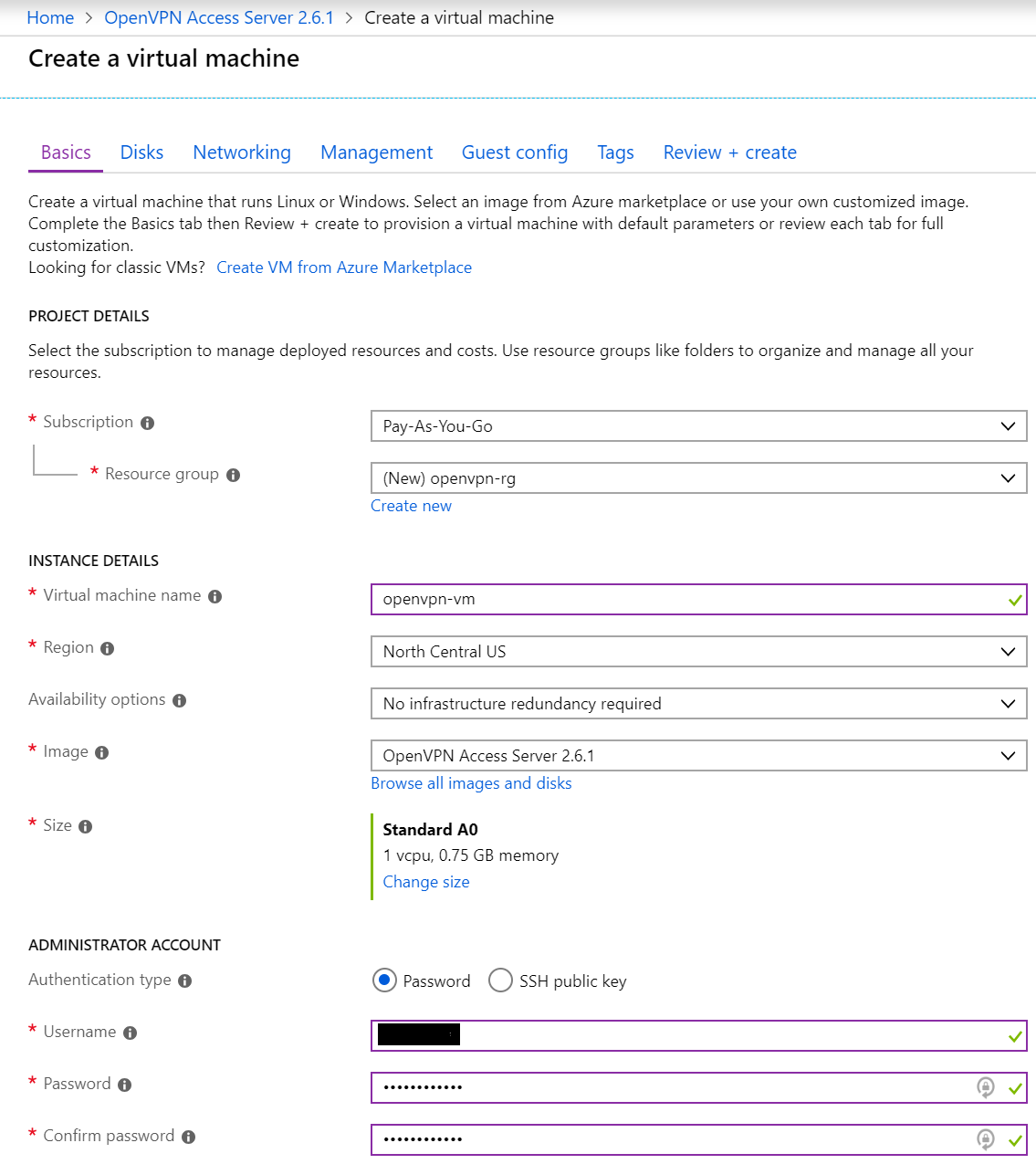This screenshot has height=1164, width=1036.
Task: Switch to the Basics tab
Action: click(x=66, y=152)
